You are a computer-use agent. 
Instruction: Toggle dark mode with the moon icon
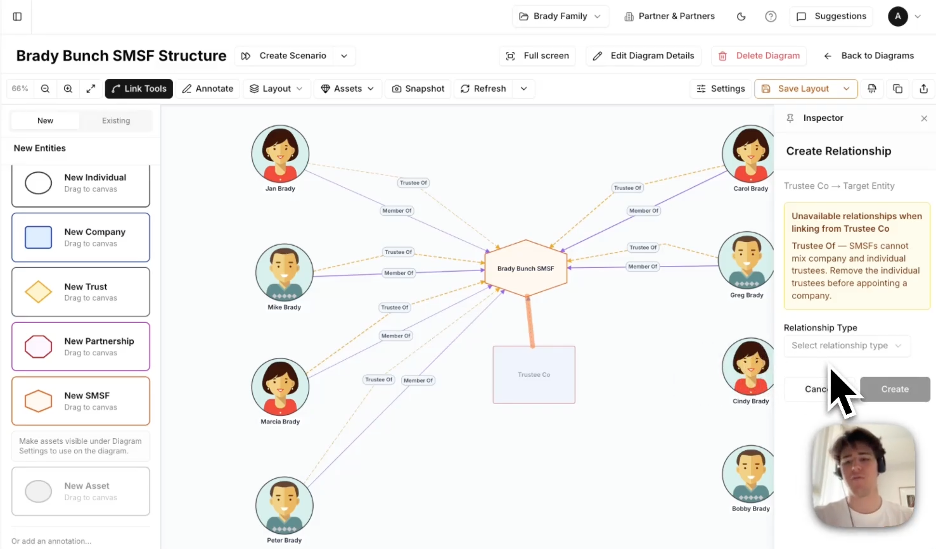tap(741, 17)
